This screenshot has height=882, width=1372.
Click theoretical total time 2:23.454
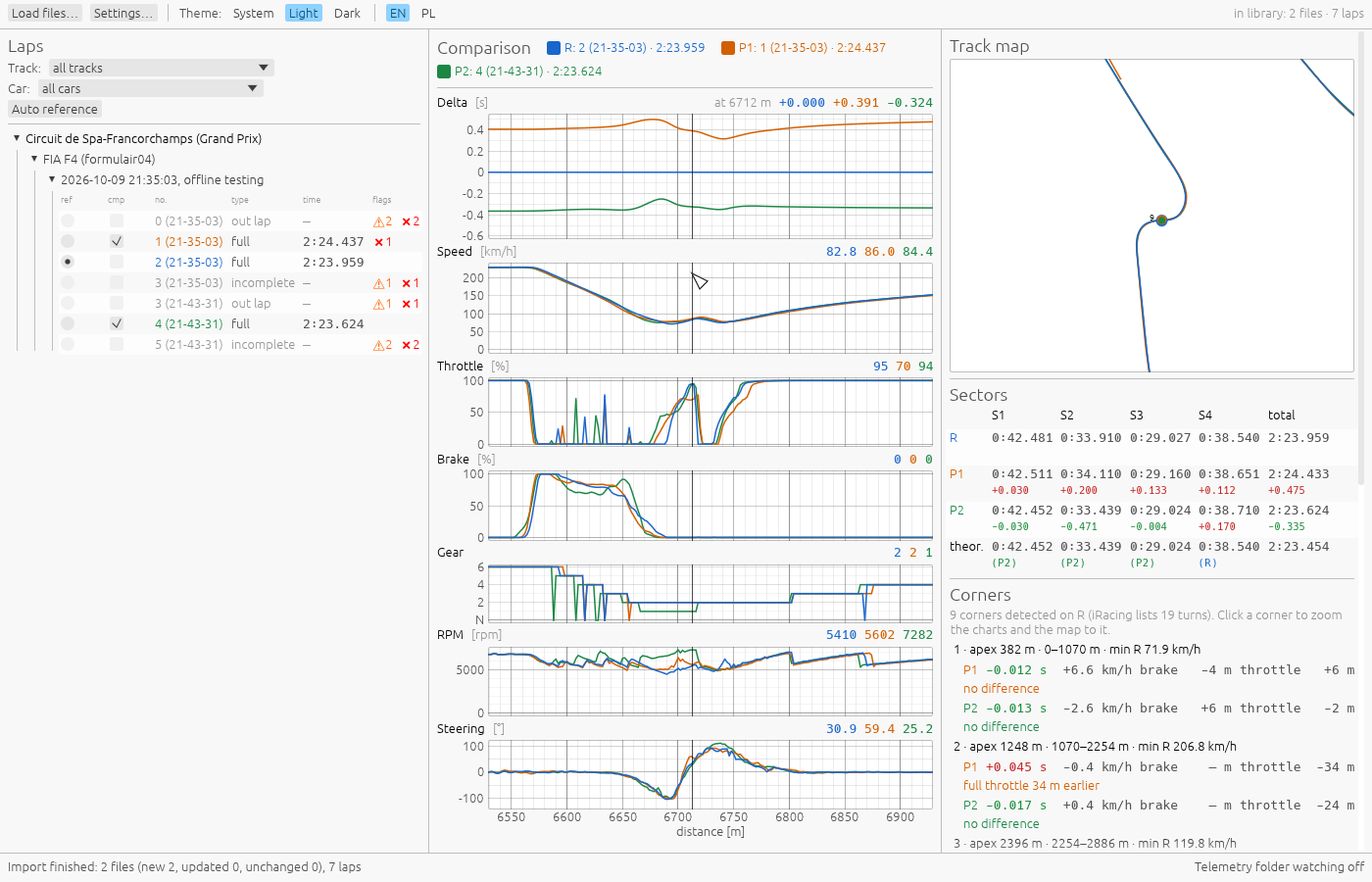click(x=1298, y=547)
